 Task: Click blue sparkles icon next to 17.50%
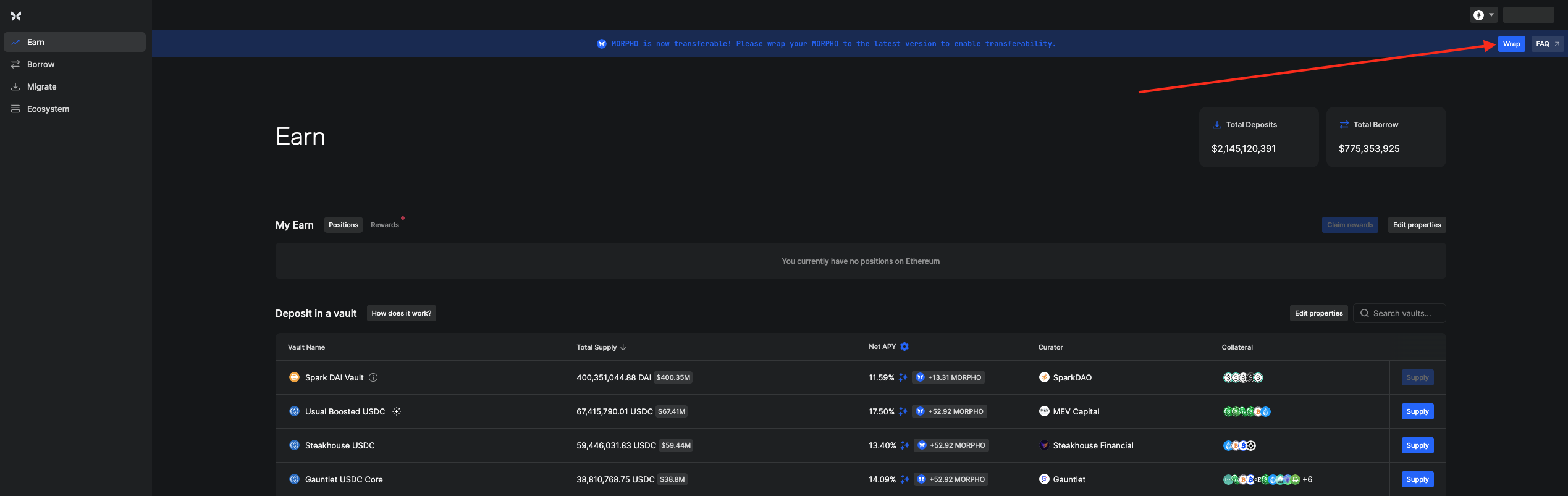(903, 411)
